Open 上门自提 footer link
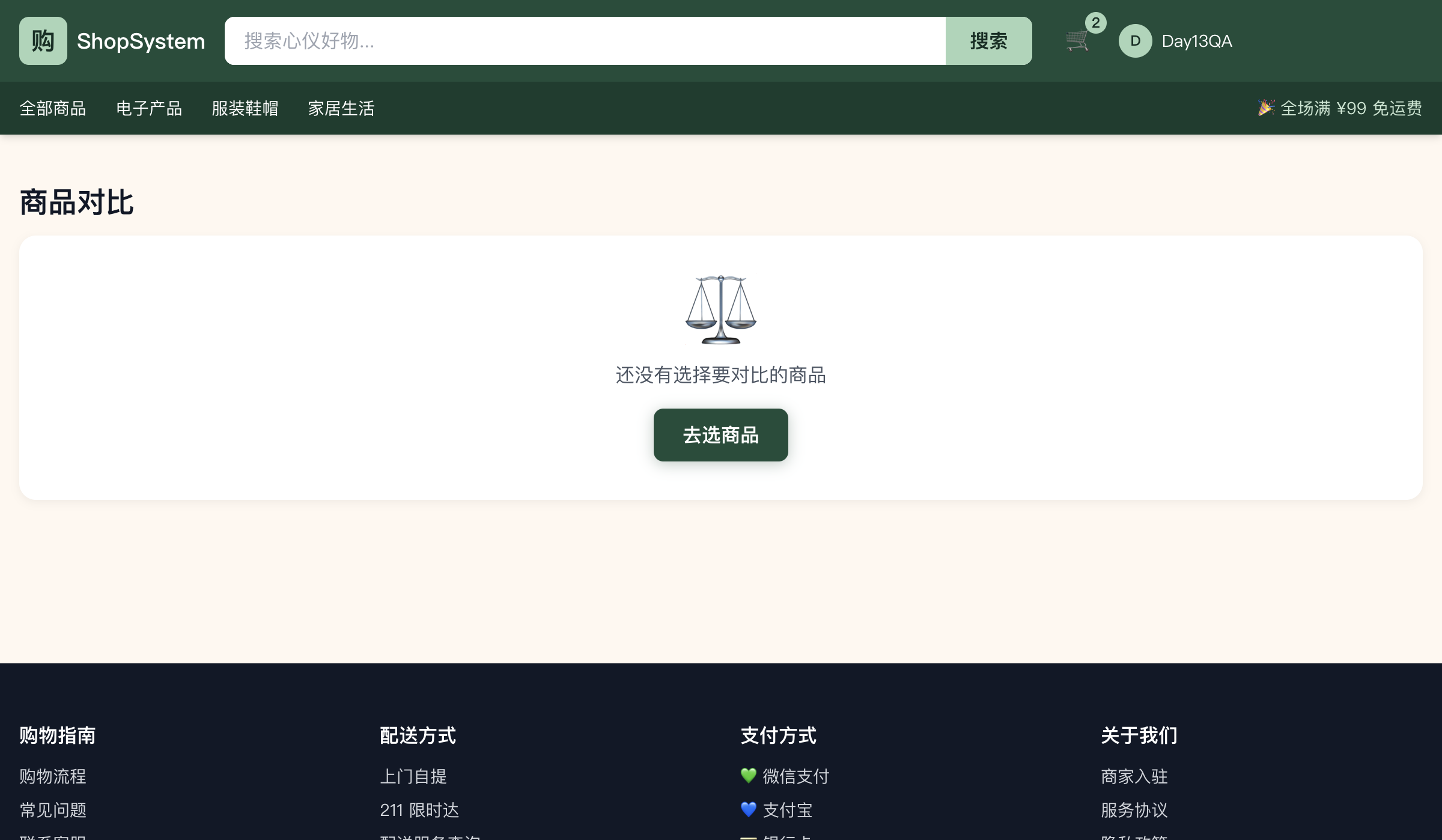The image size is (1442, 840). point(413,776)
